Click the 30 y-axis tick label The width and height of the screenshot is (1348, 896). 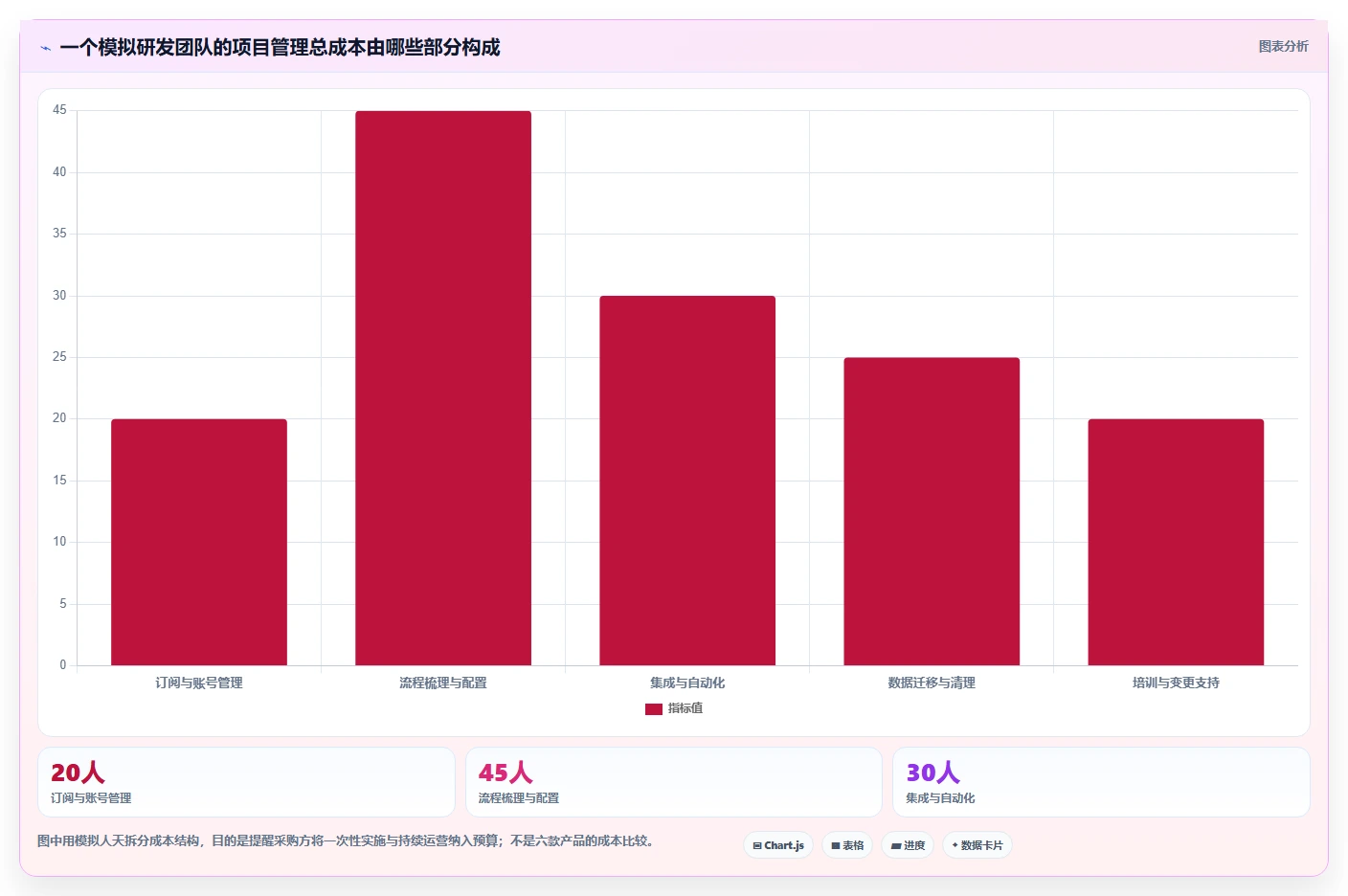(x=59, y=296)
